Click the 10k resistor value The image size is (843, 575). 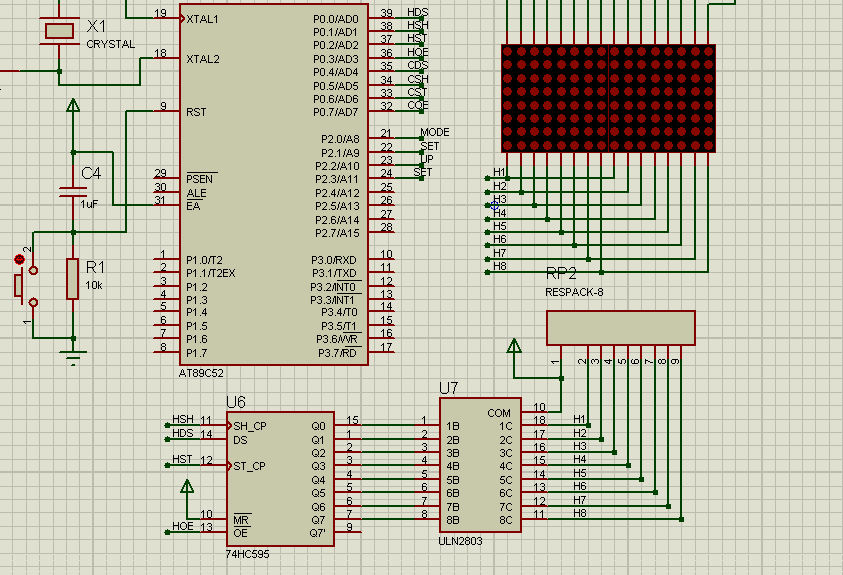coord(94,285)
